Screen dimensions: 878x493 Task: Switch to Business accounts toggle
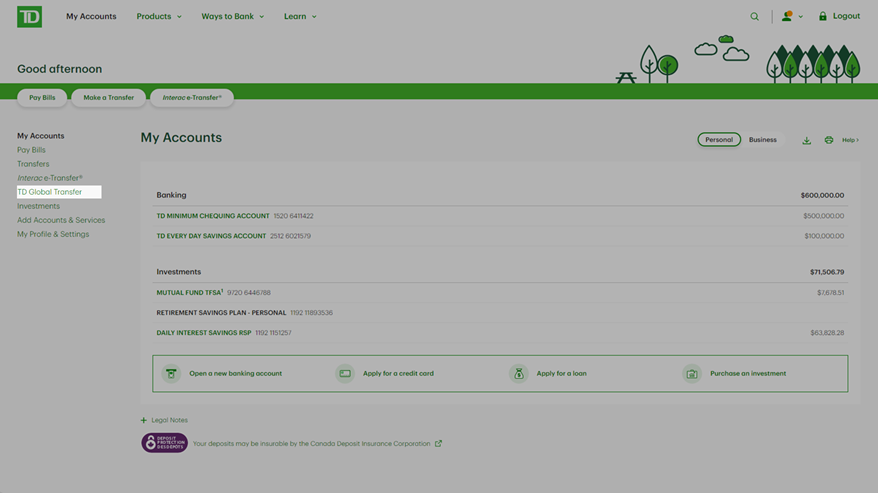763,139
